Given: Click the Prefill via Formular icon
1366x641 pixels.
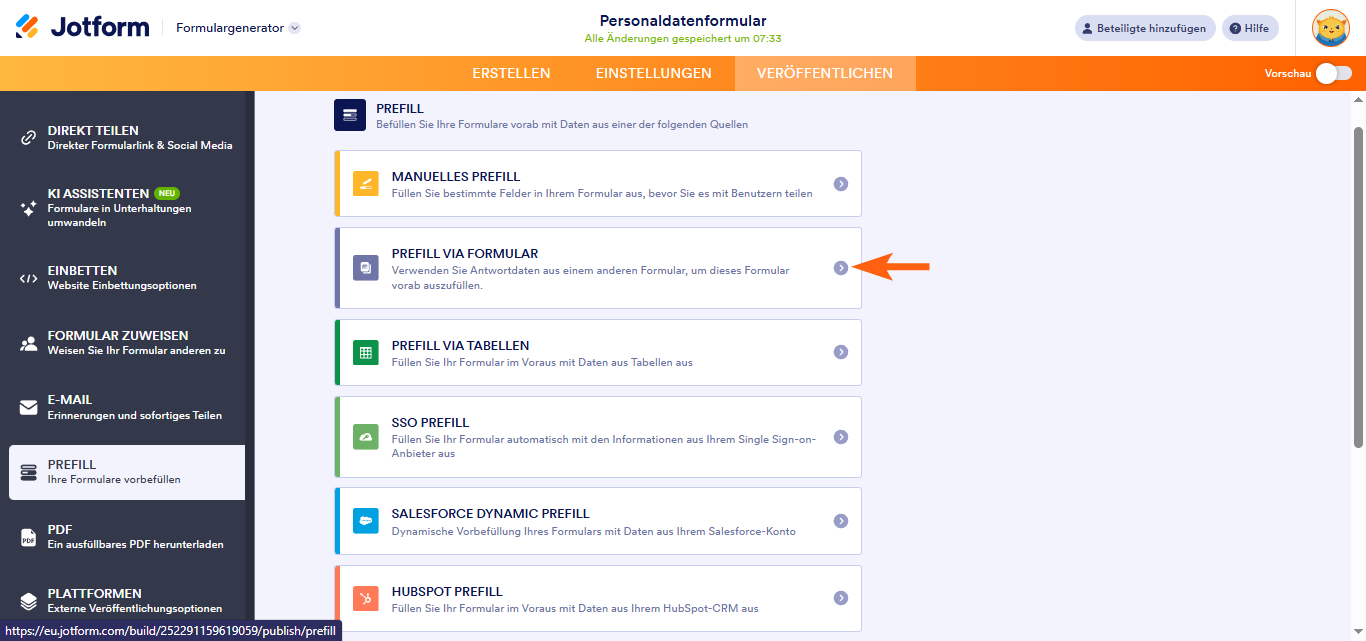Looking at the screenshot, I should tap(366, 268).
